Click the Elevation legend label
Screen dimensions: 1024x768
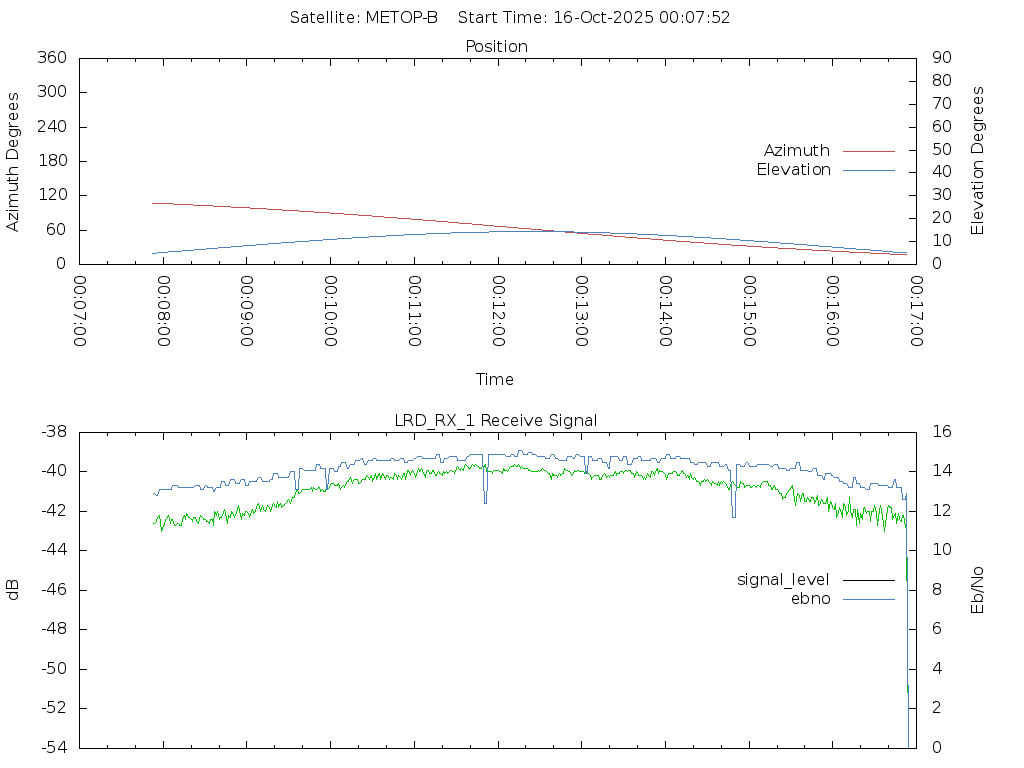coord(793,170)
